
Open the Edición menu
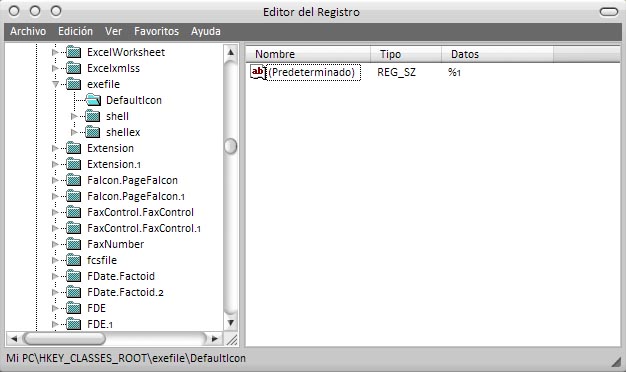(x=75, y=31)
